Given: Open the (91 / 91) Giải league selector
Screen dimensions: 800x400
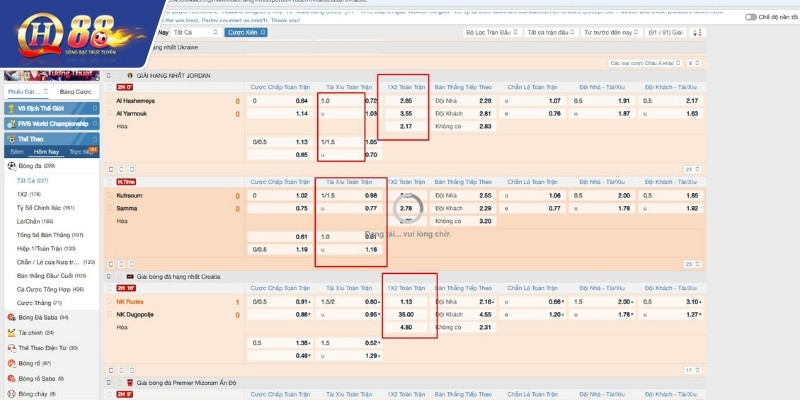Looking at the screenshot, I should [x=666, y=32].
